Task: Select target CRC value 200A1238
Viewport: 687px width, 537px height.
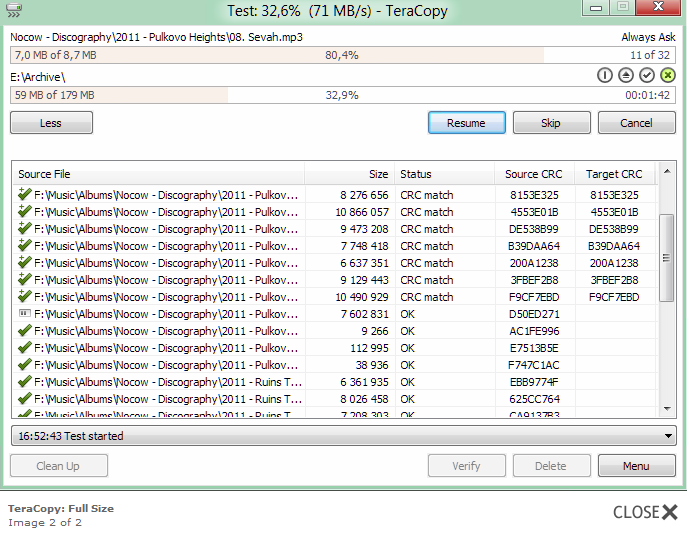Action: [614, 263]
